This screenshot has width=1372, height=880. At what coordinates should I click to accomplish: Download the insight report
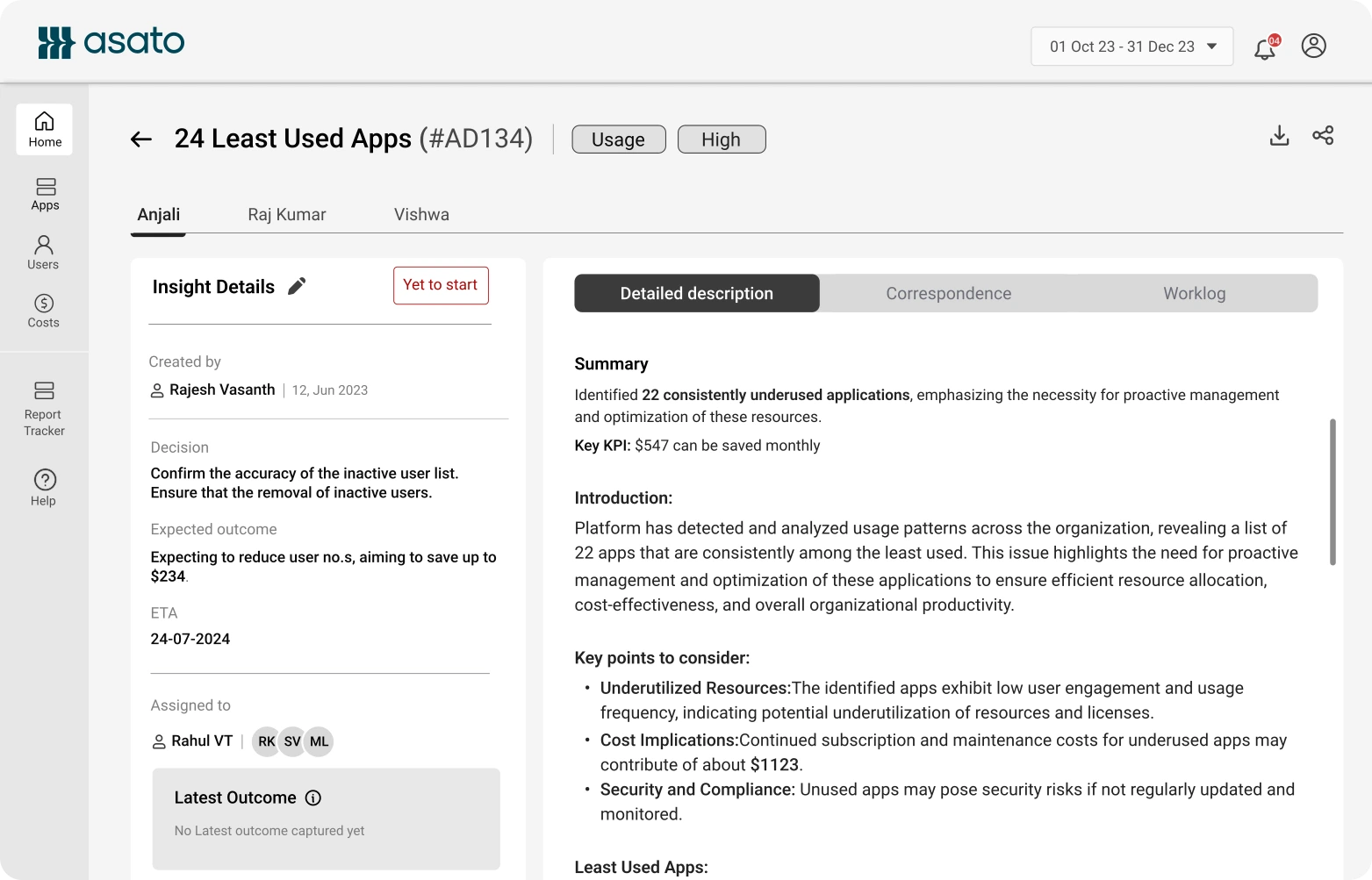click(1279, 135)
